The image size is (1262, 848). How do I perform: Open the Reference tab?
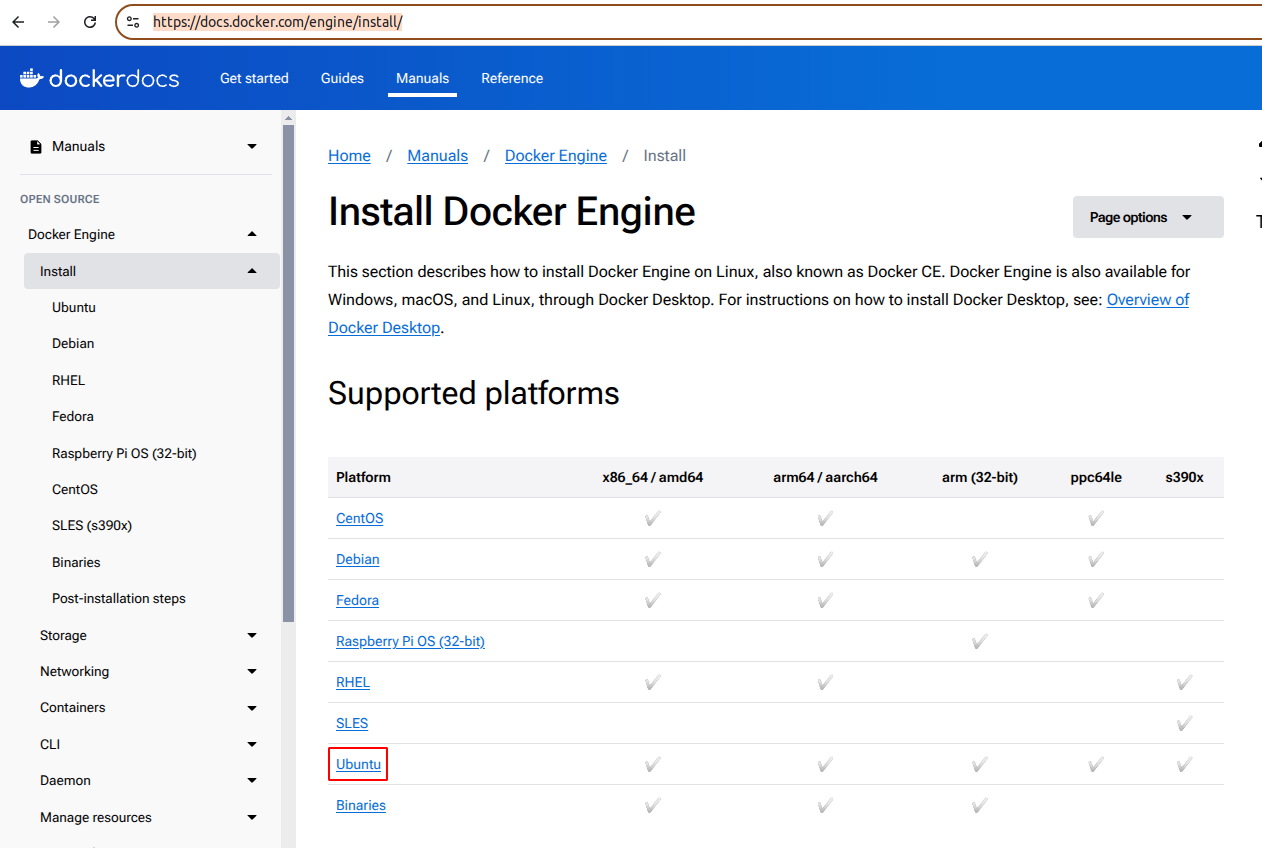pos(512,78)
